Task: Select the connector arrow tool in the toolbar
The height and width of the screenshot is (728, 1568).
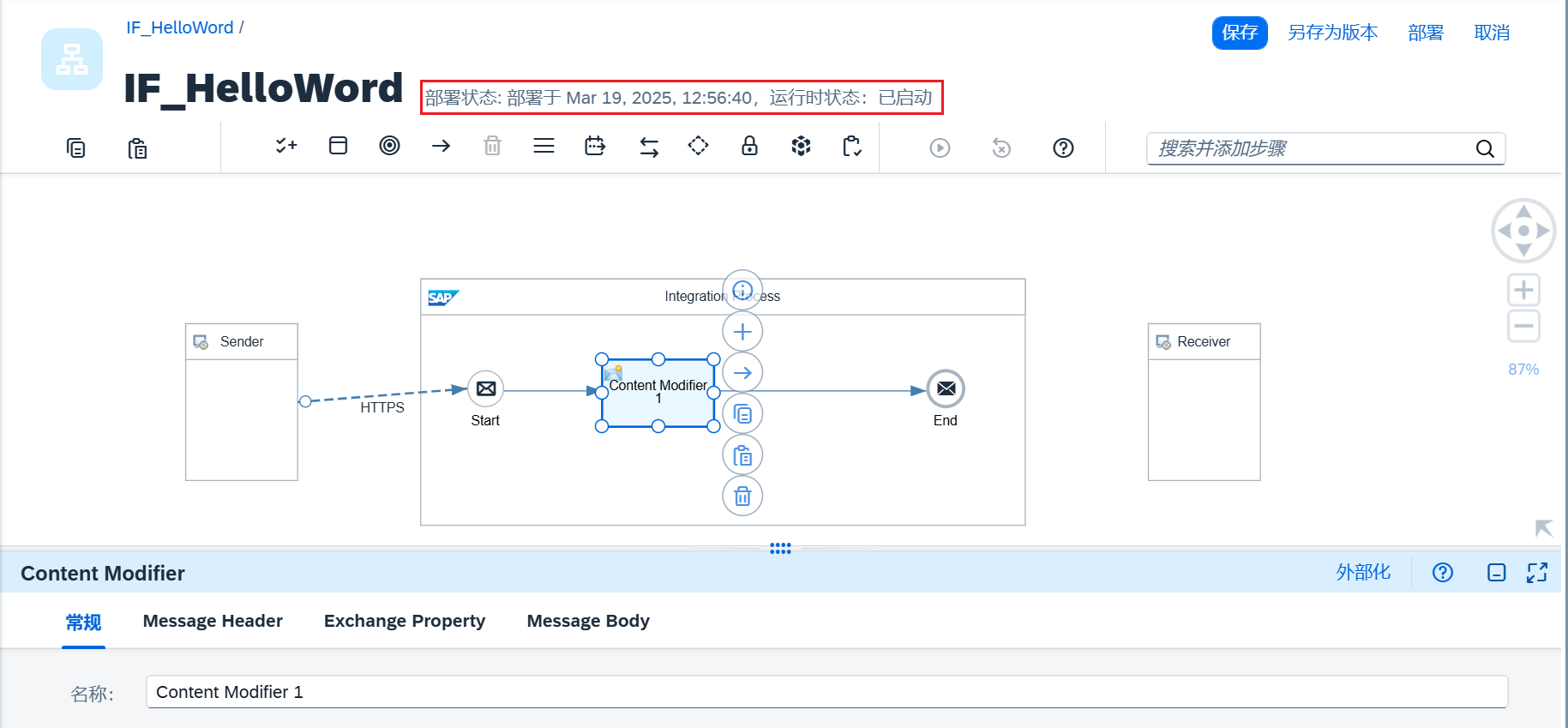Action: click(x=441, y=147)
